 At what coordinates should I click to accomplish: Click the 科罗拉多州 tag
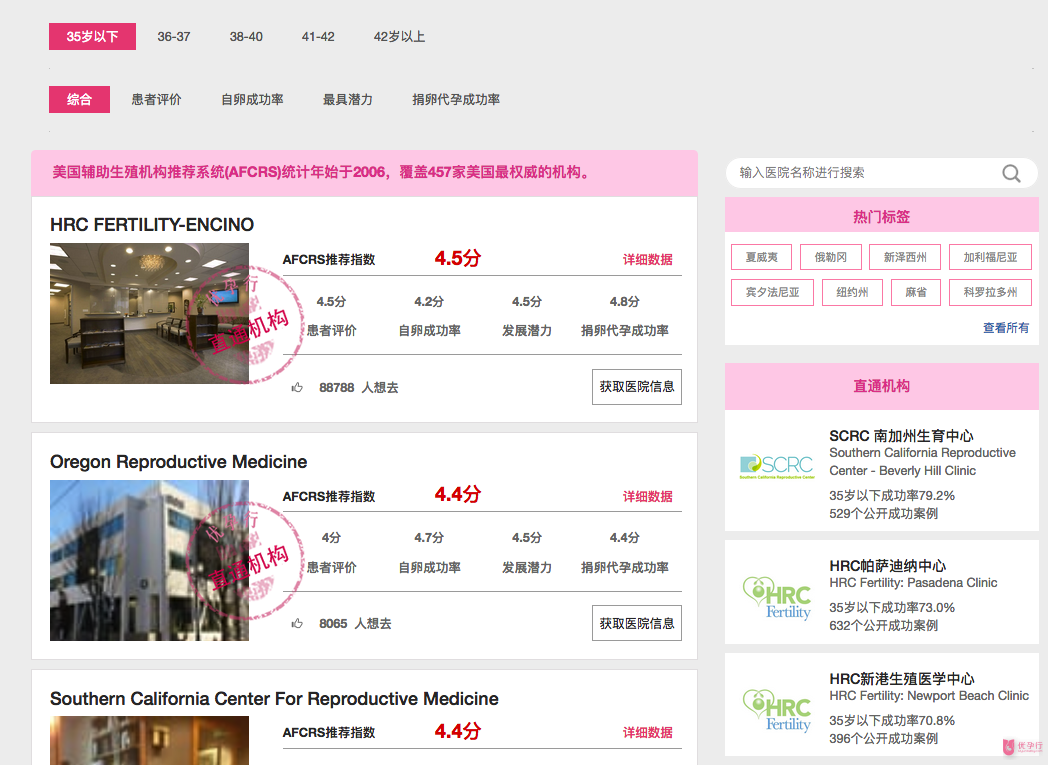coord(991,293)
